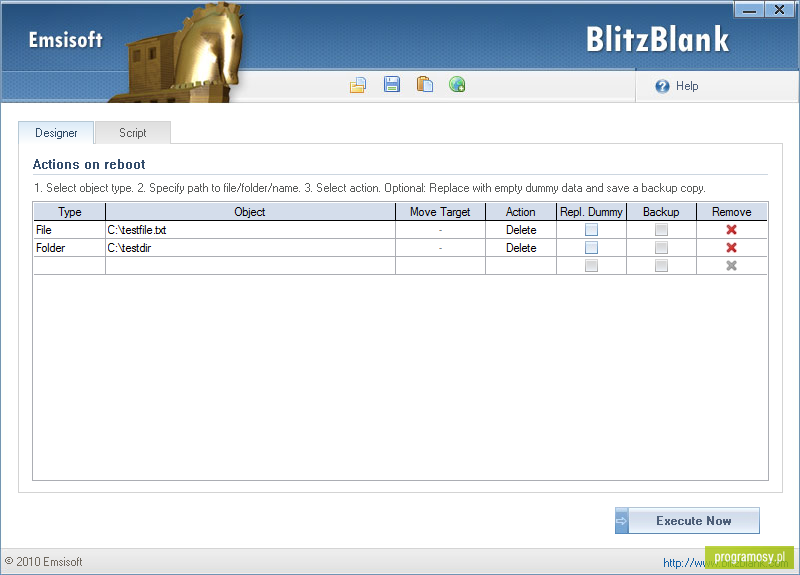Change Type cell showing Folder
This screenshot has height=575, width=800.
click(x=69, y=247)
